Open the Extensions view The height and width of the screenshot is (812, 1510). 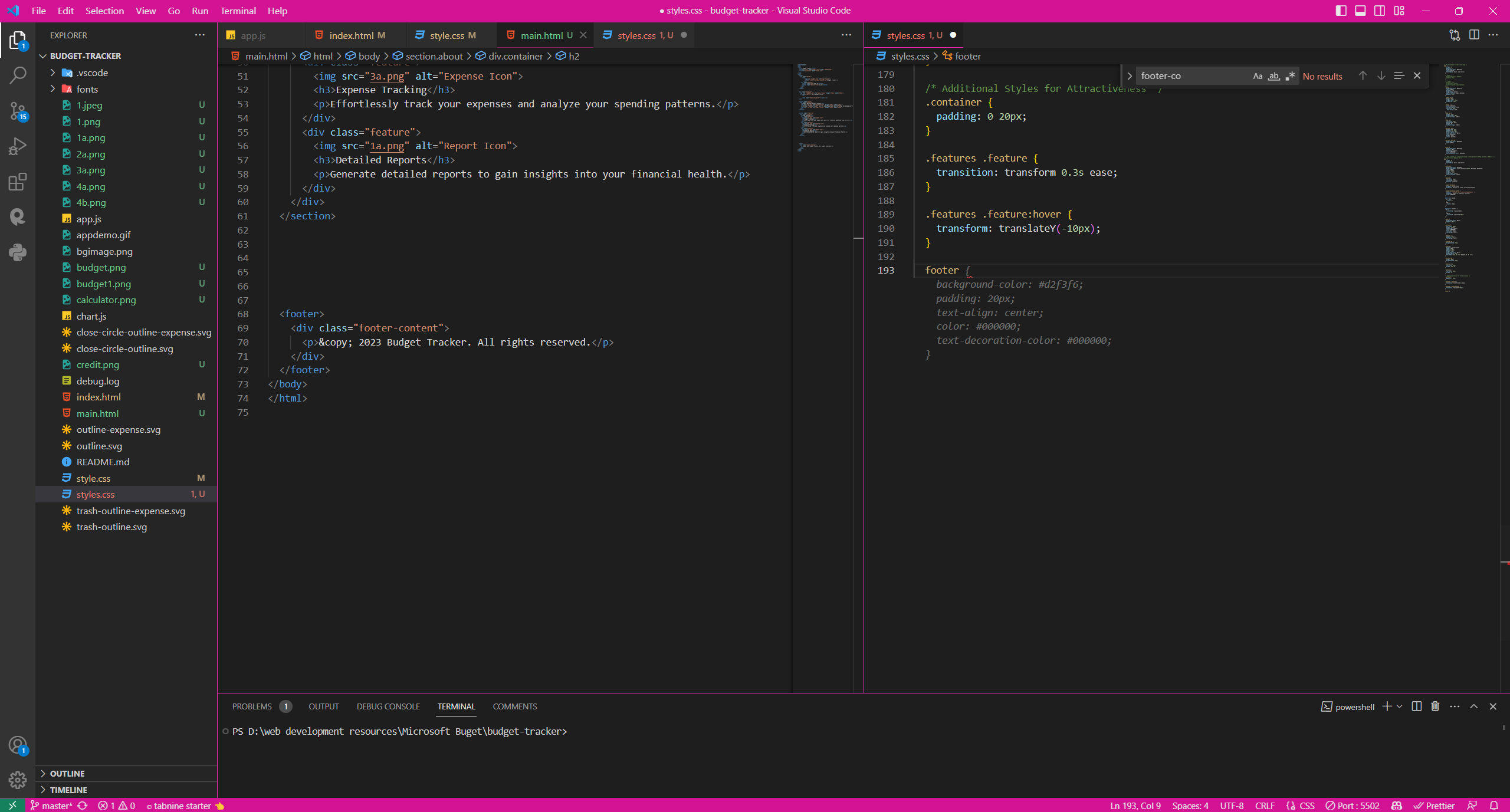[18, 182]
